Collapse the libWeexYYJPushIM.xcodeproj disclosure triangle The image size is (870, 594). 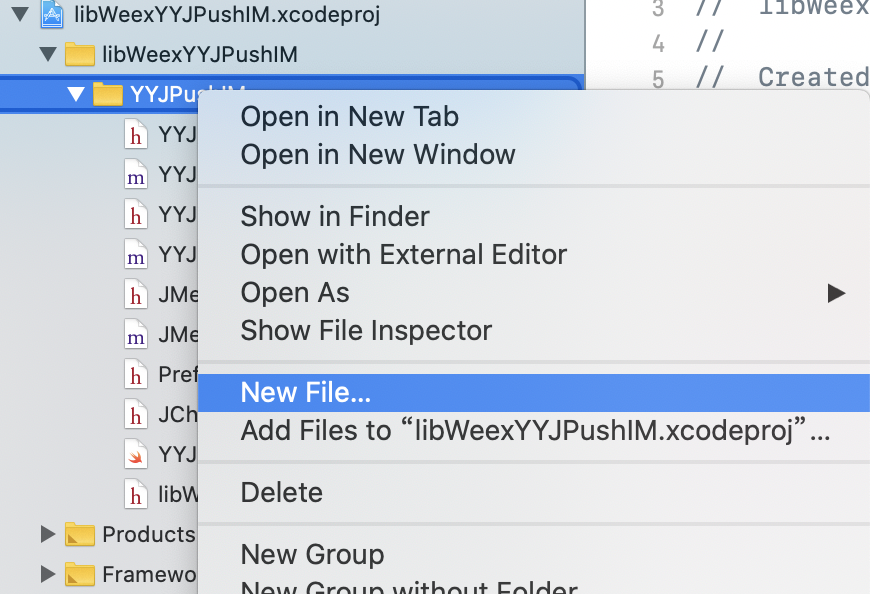coord(20,14)
